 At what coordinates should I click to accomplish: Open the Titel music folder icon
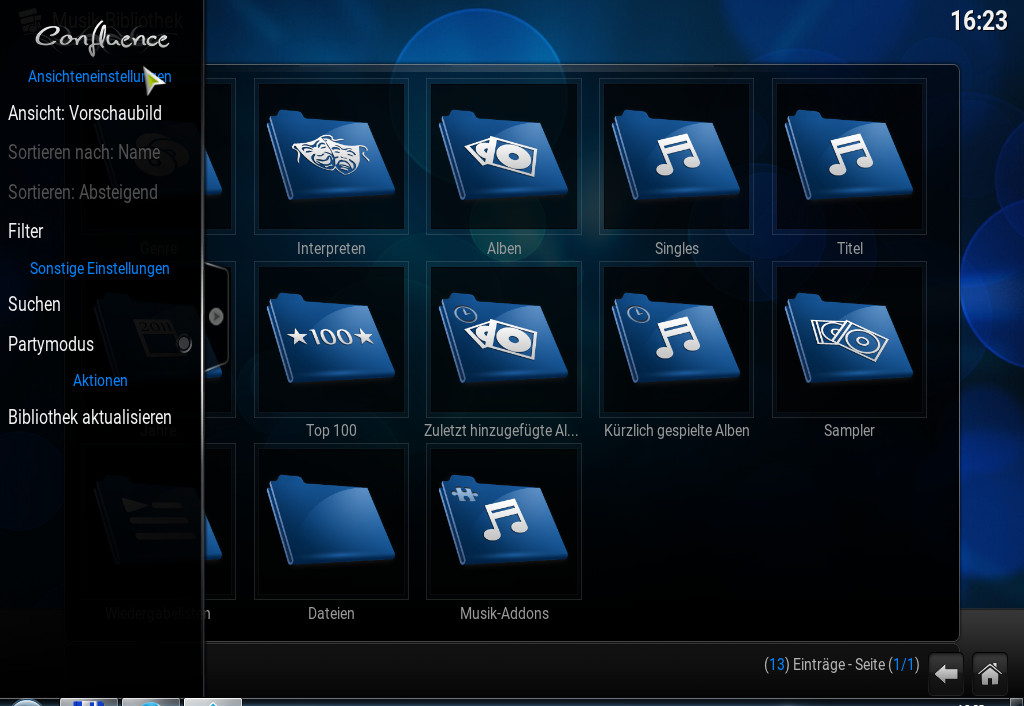(x=850, y=156)
